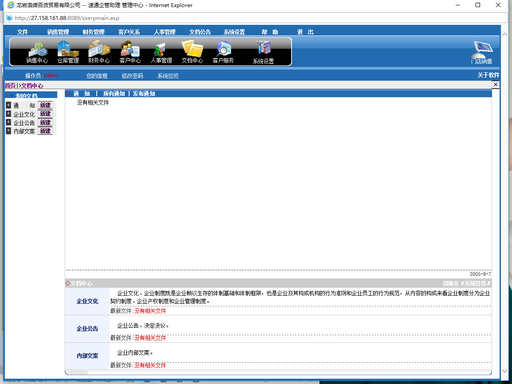Open the 企业文化 section in the bottom table
Image resolution: width=512 pixels, height=384 pixels.
[87, 301]
